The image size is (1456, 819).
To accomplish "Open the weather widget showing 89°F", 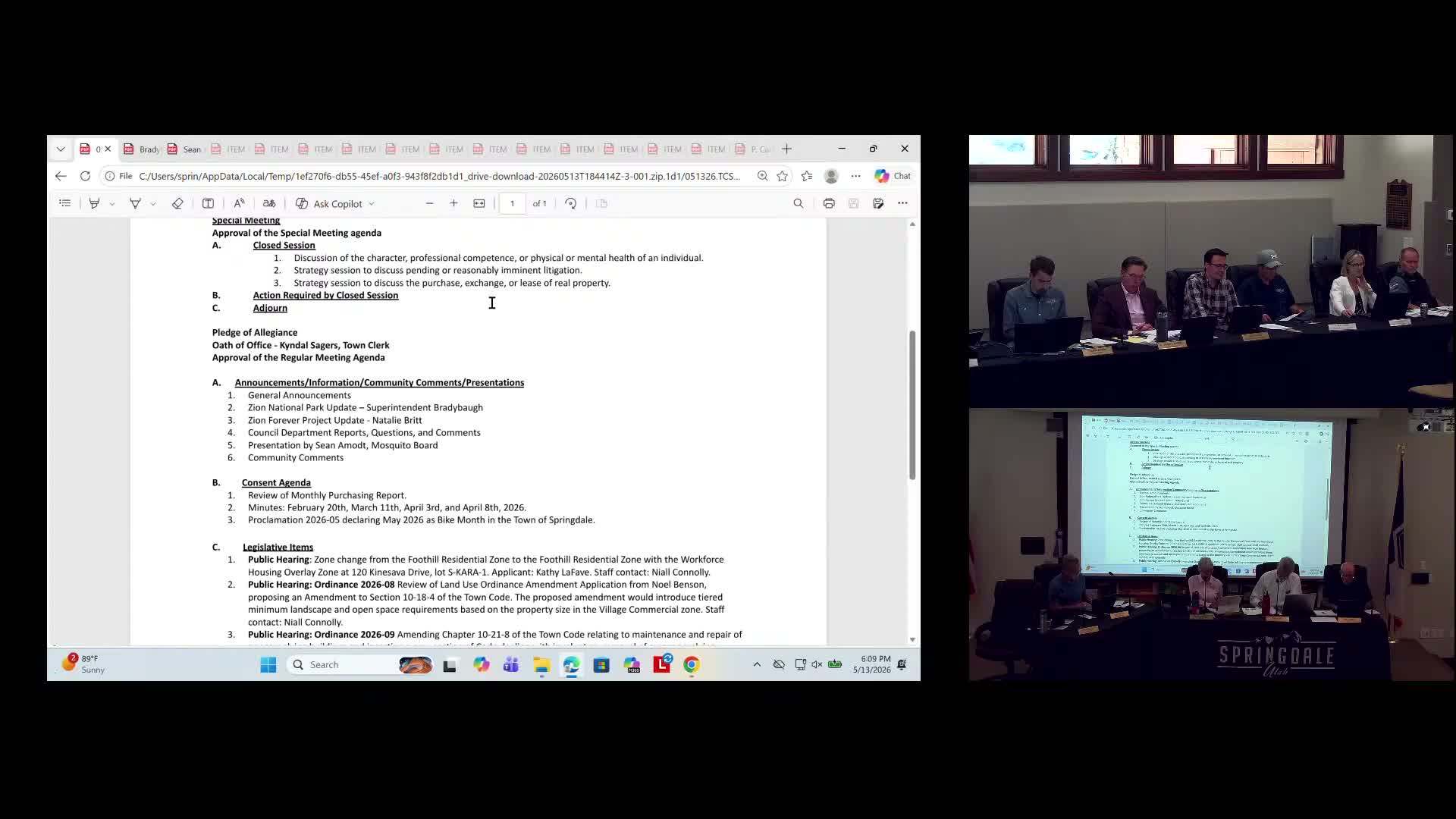I will point(85,664).
